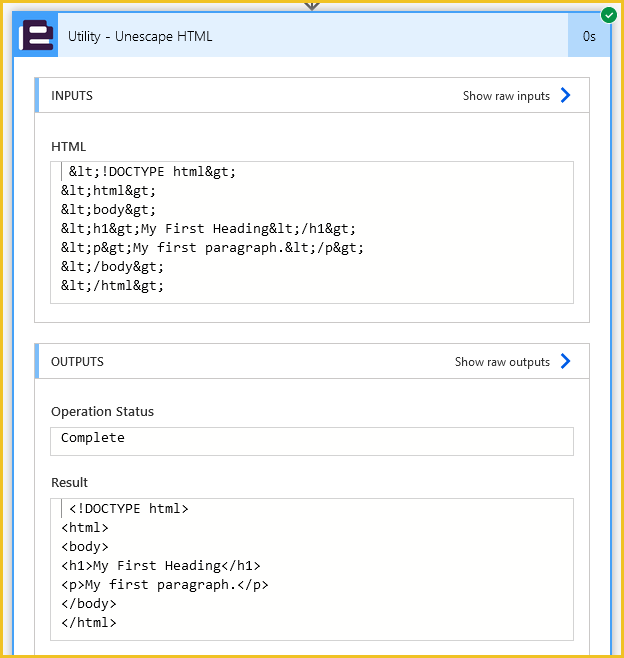The image size is (624, 658).
Task: Click the down arrow connector above the action
Action: coord(312,6)
